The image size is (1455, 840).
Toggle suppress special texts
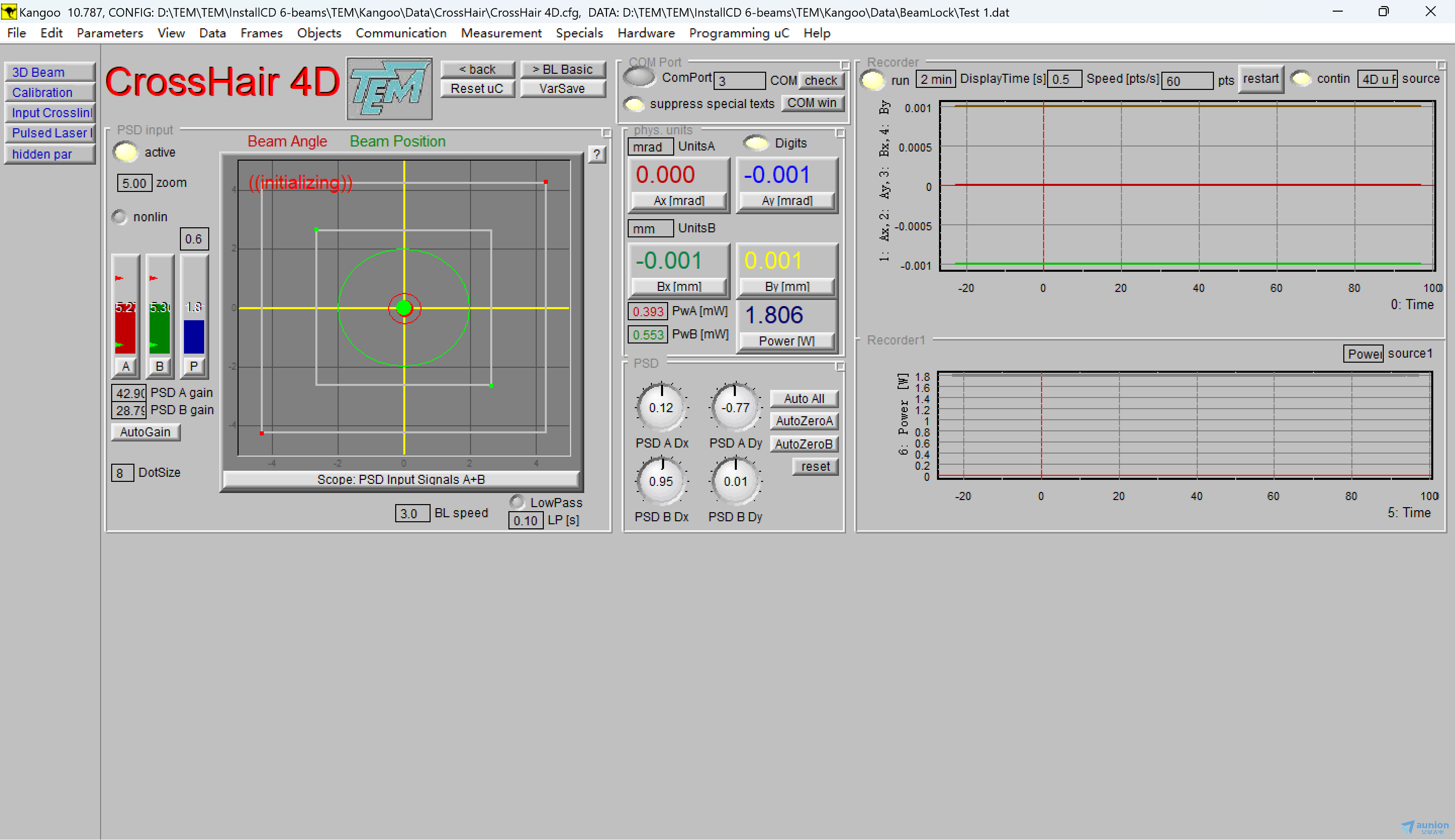[634, 105]
